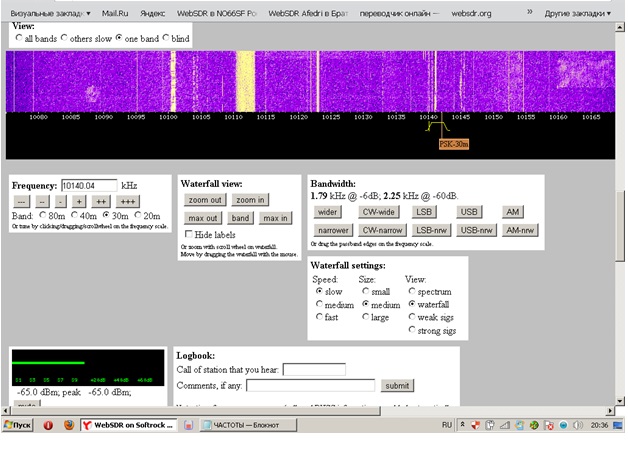Enable the Hide labels checkbox

pyautogui.click(x=189, y=234)
